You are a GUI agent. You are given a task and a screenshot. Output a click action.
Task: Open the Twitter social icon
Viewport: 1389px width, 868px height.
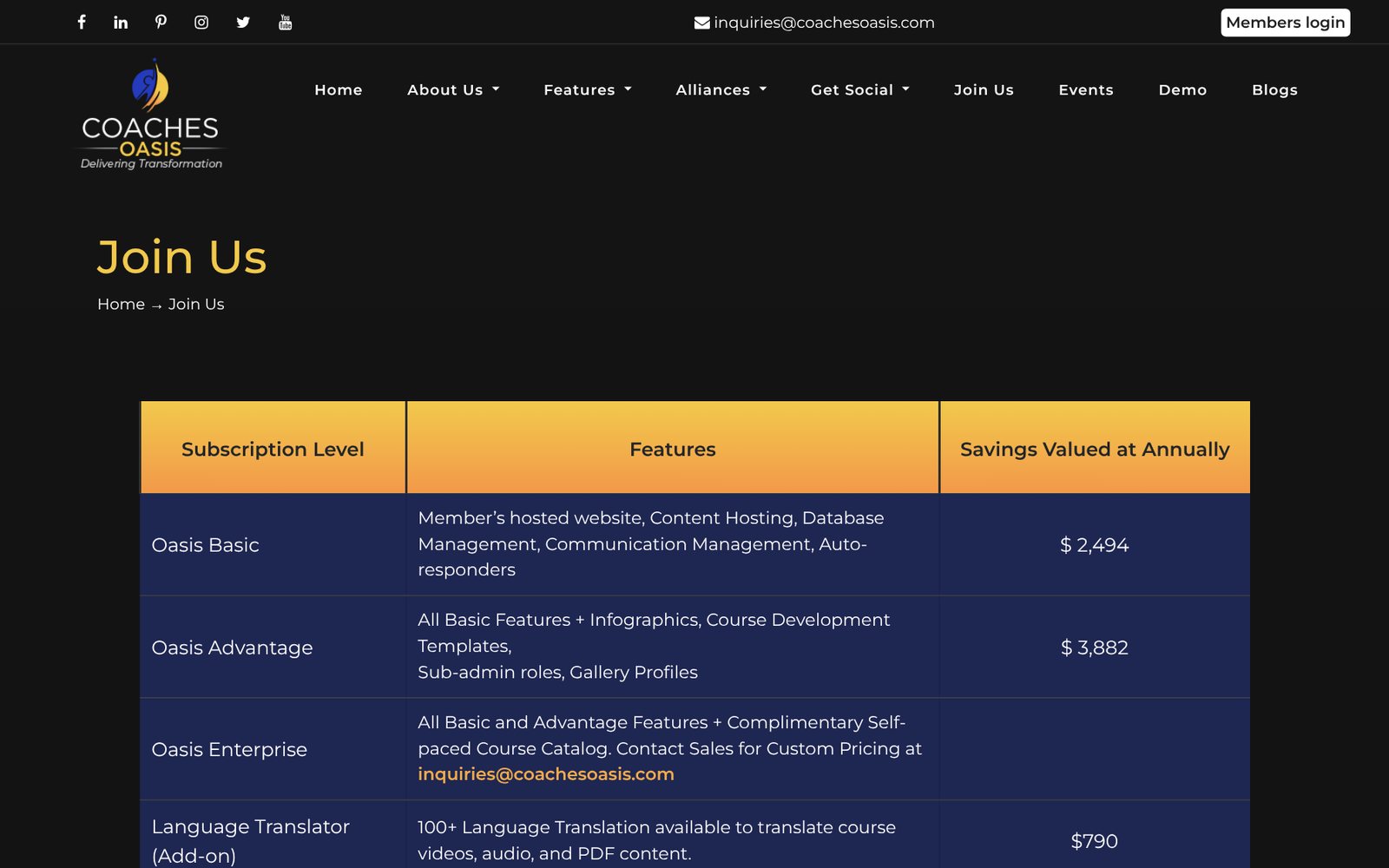click(x=243, y=22)
